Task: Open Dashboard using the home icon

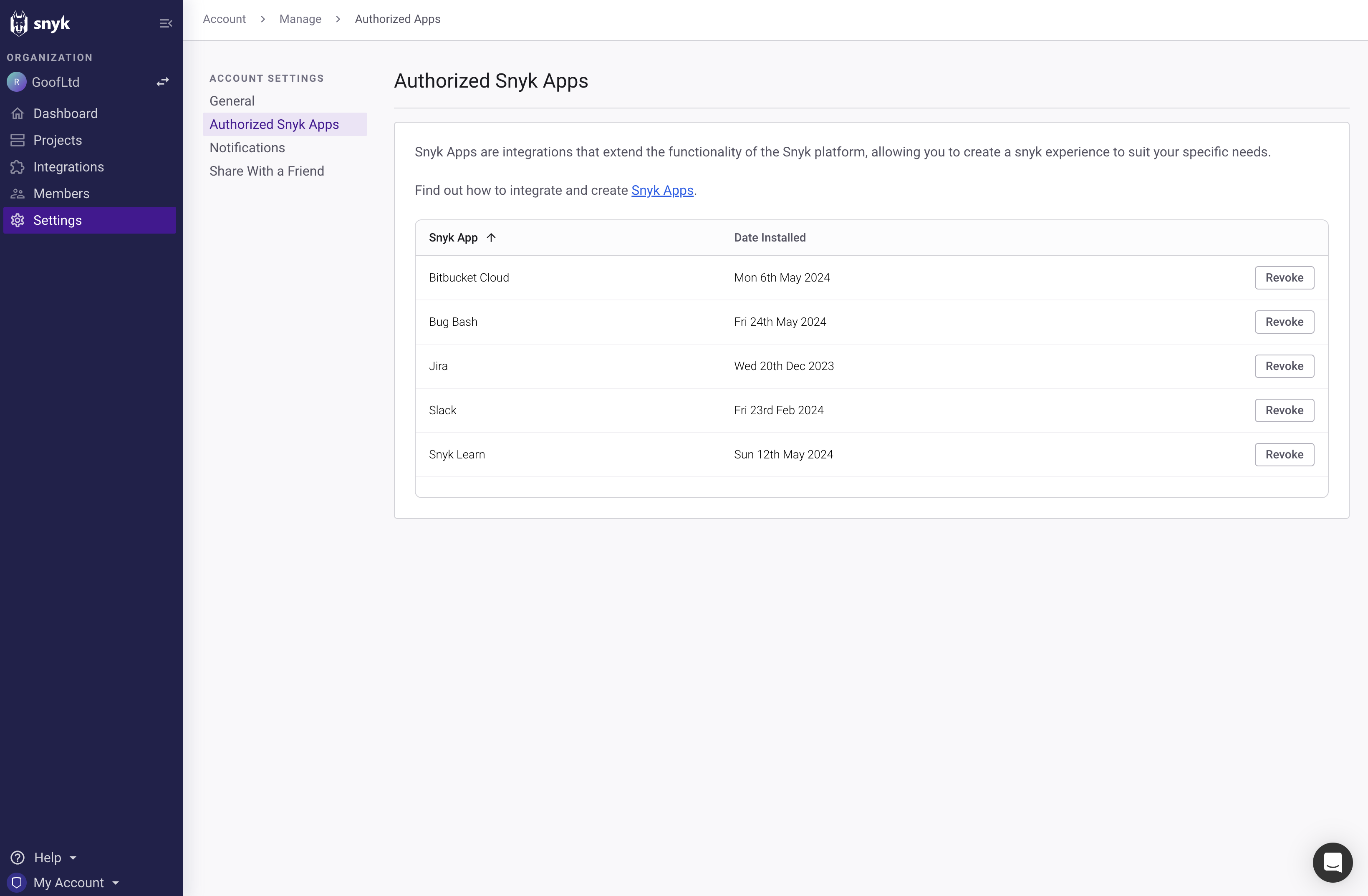Action: click(17, 113)
